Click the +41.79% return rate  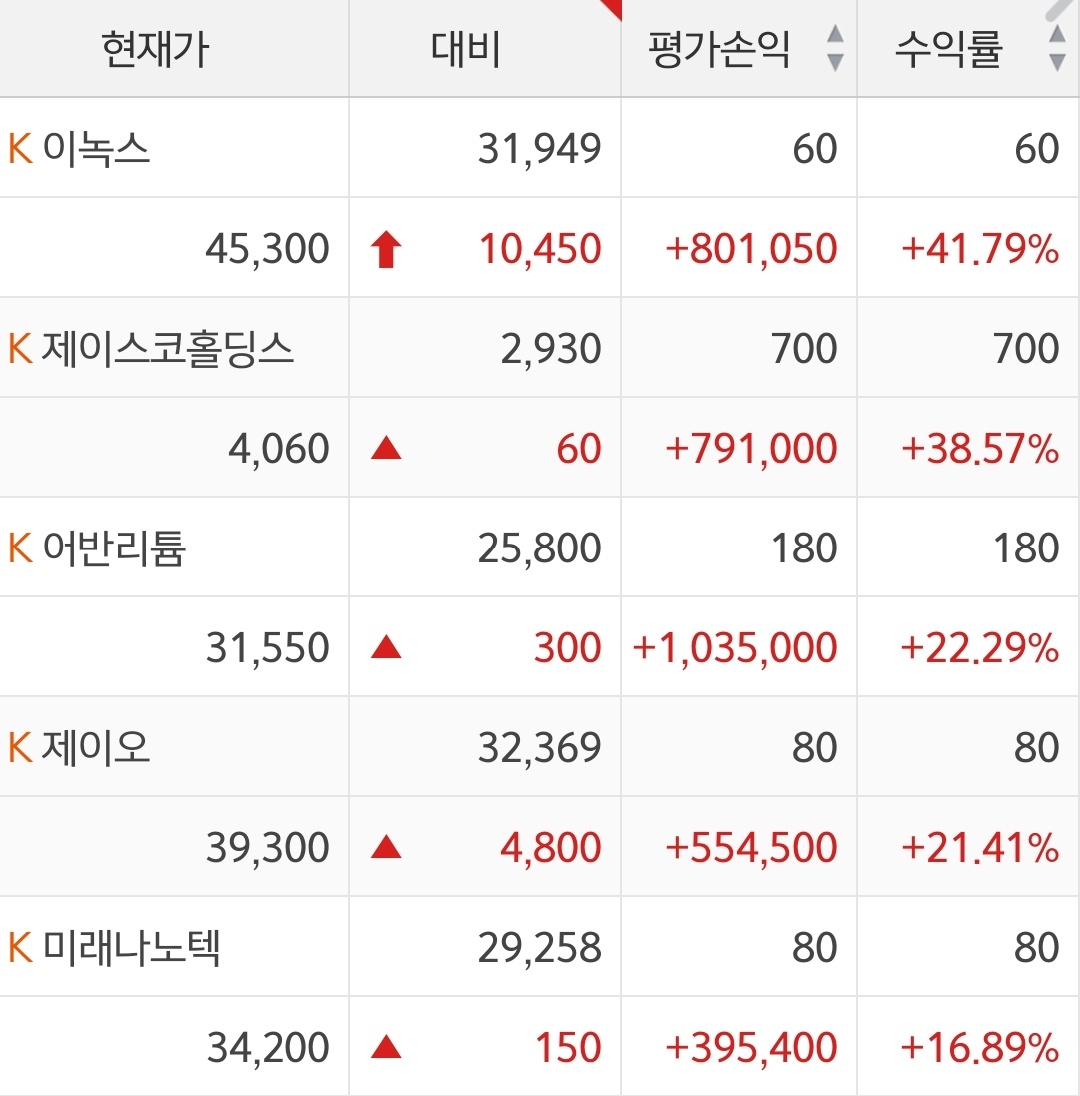(980, 249)
